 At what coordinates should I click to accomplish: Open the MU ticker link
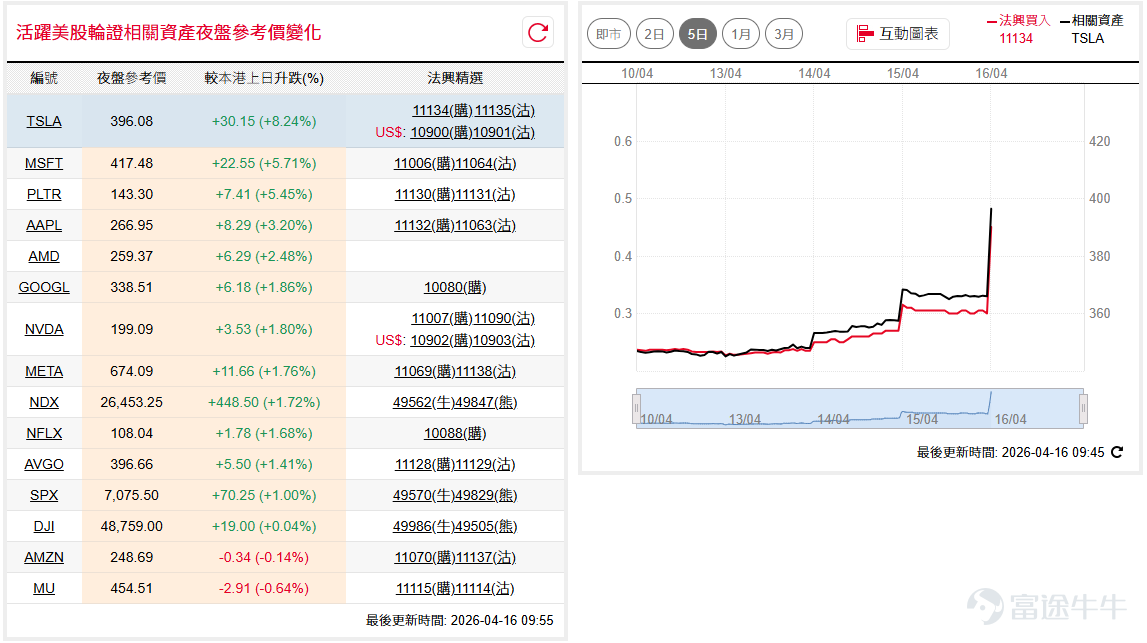click(x=44, y=588)
